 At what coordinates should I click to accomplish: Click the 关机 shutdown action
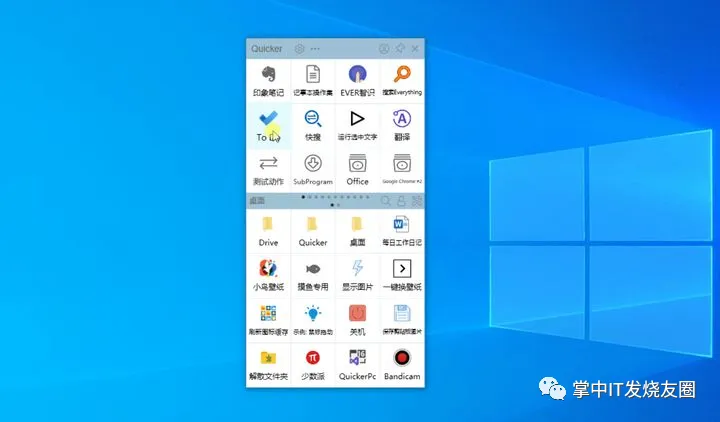click(357, 321)
